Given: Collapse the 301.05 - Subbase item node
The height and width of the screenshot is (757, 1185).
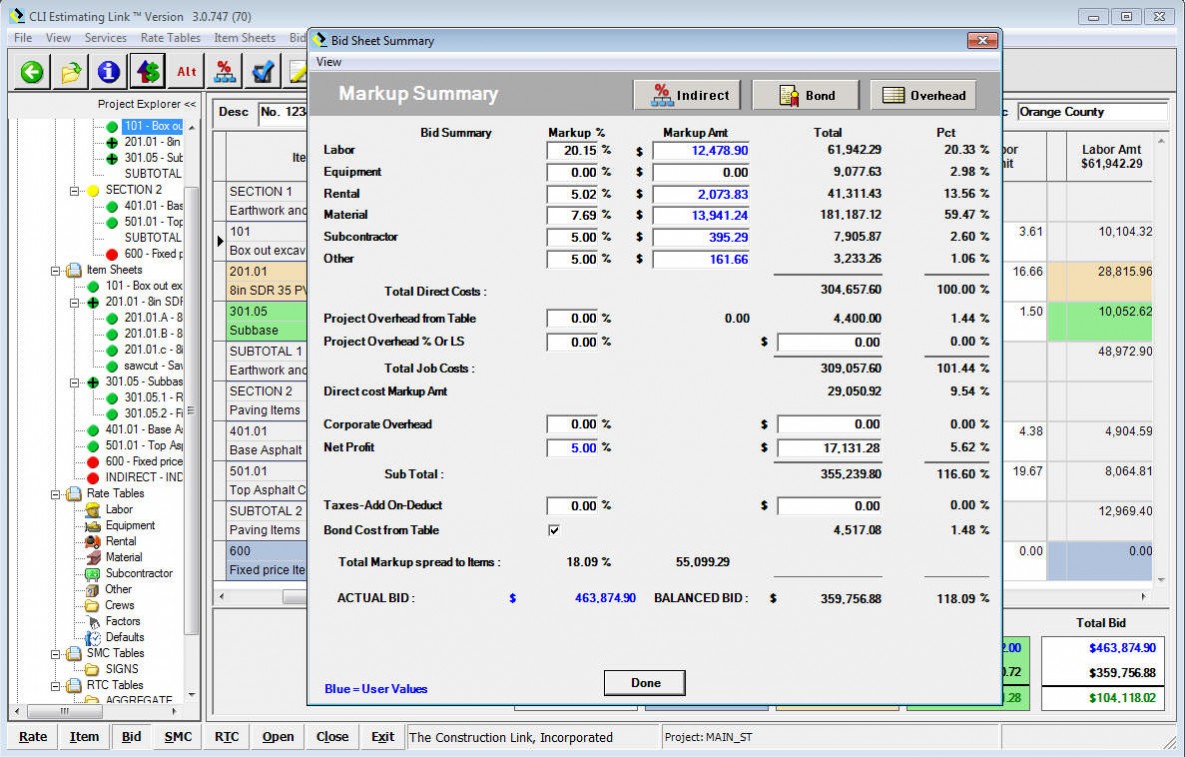Looking at the screenshot, I should point(74,382).
